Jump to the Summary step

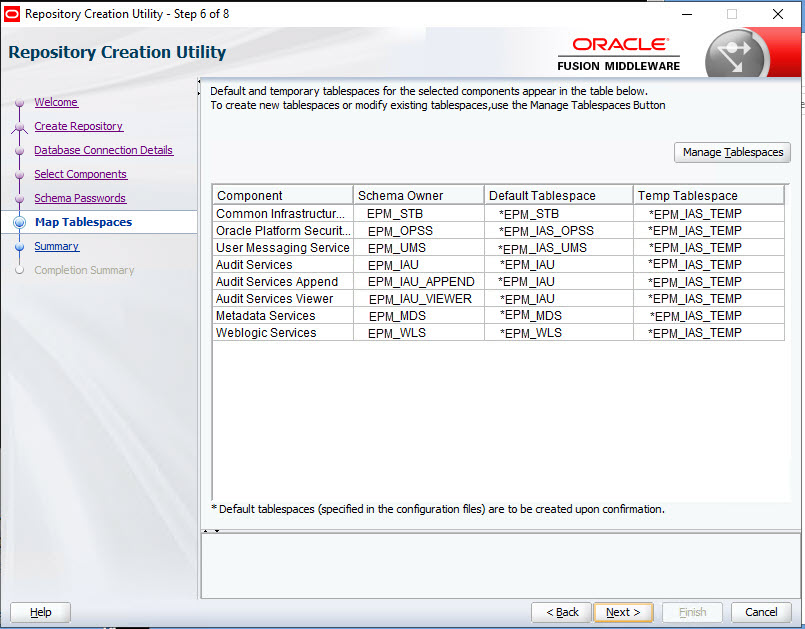click(x=56, y=246)
